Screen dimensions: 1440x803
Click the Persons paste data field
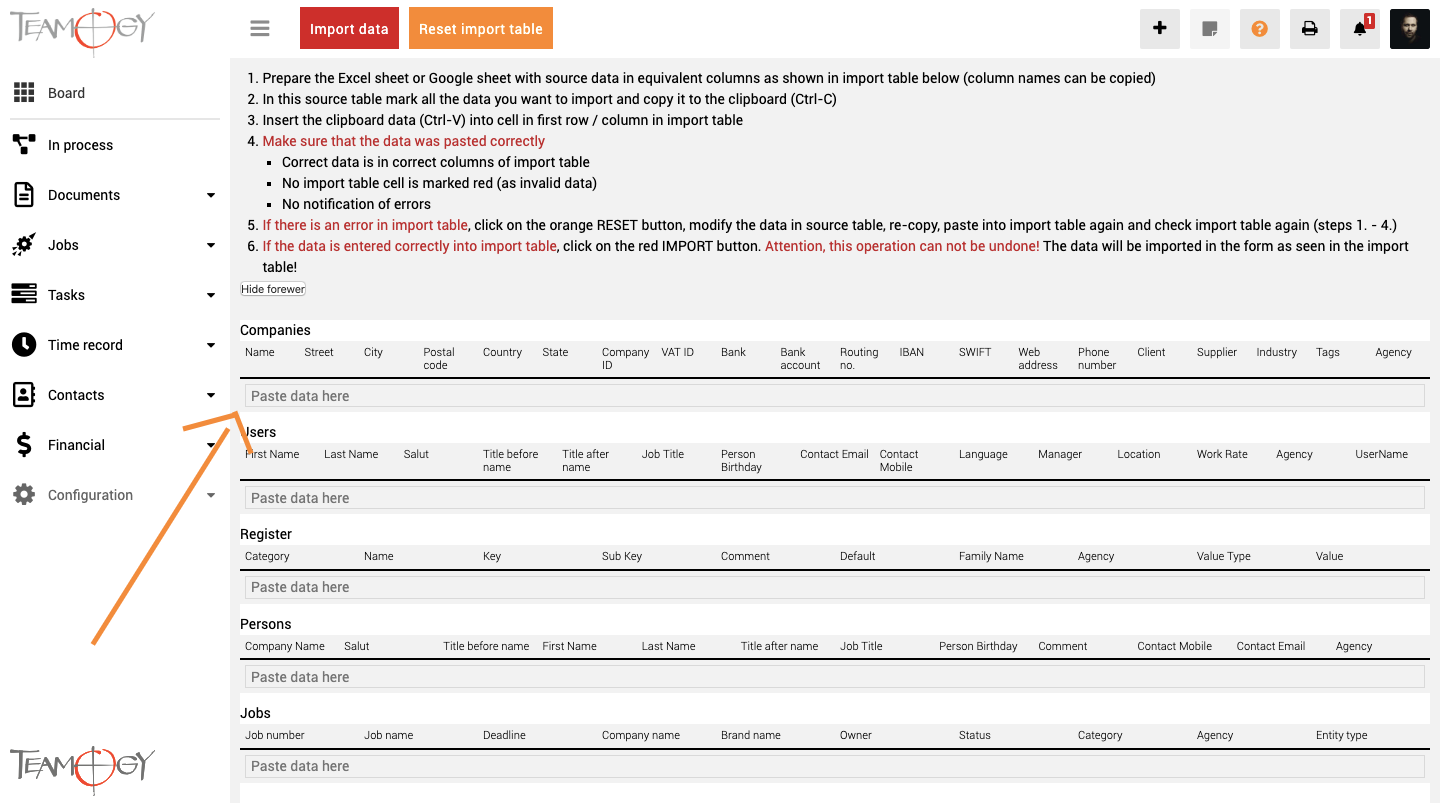834,677
